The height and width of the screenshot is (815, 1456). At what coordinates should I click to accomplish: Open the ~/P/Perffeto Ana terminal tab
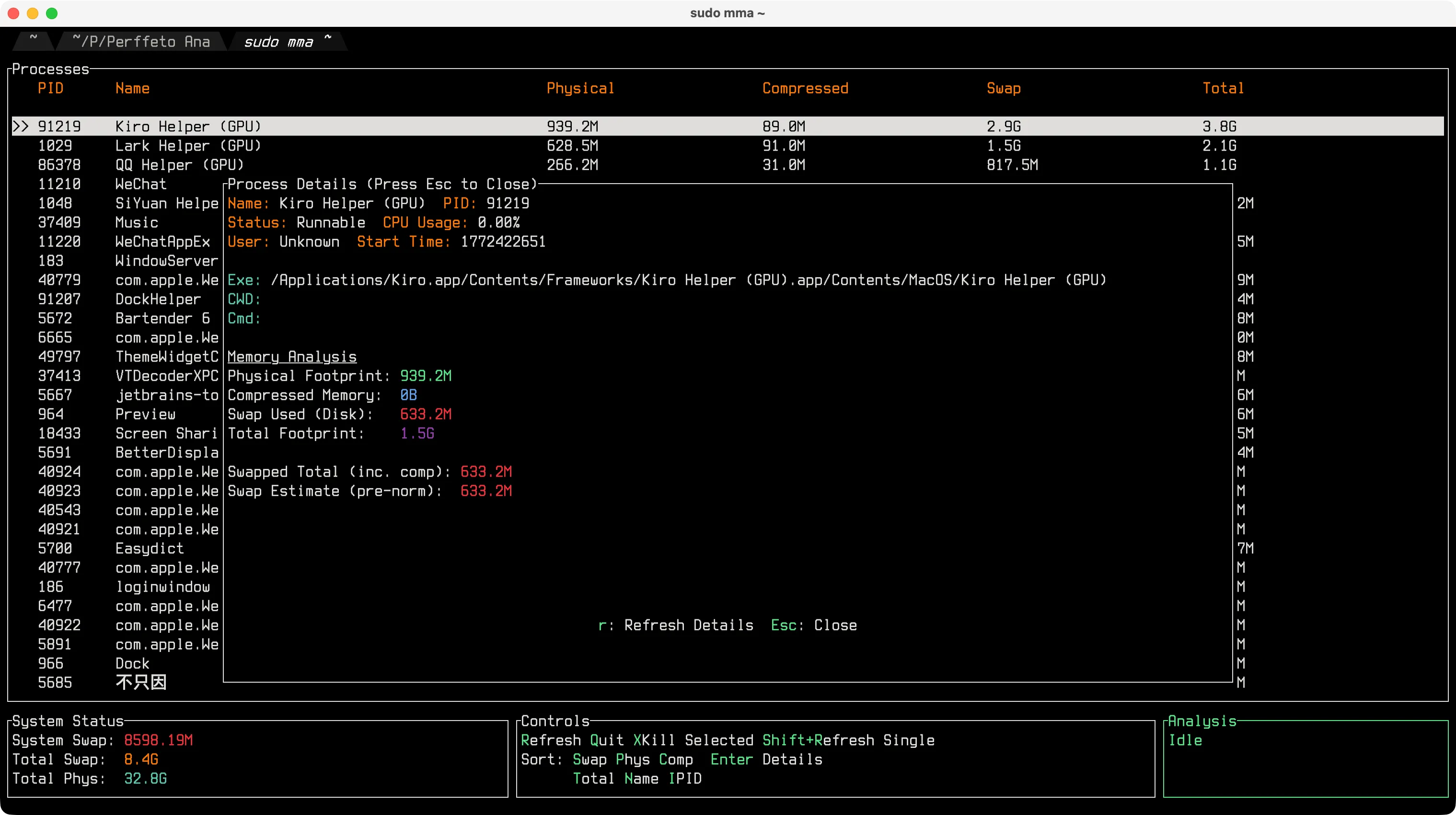coord(141,41)
